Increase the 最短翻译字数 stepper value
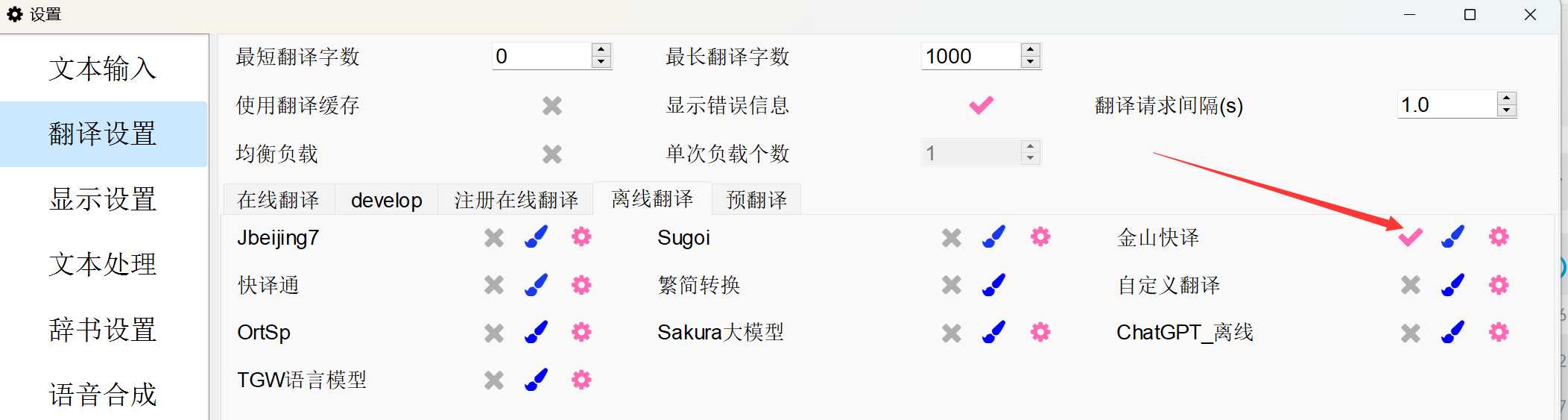The image size is (1568, 420). 601,49
